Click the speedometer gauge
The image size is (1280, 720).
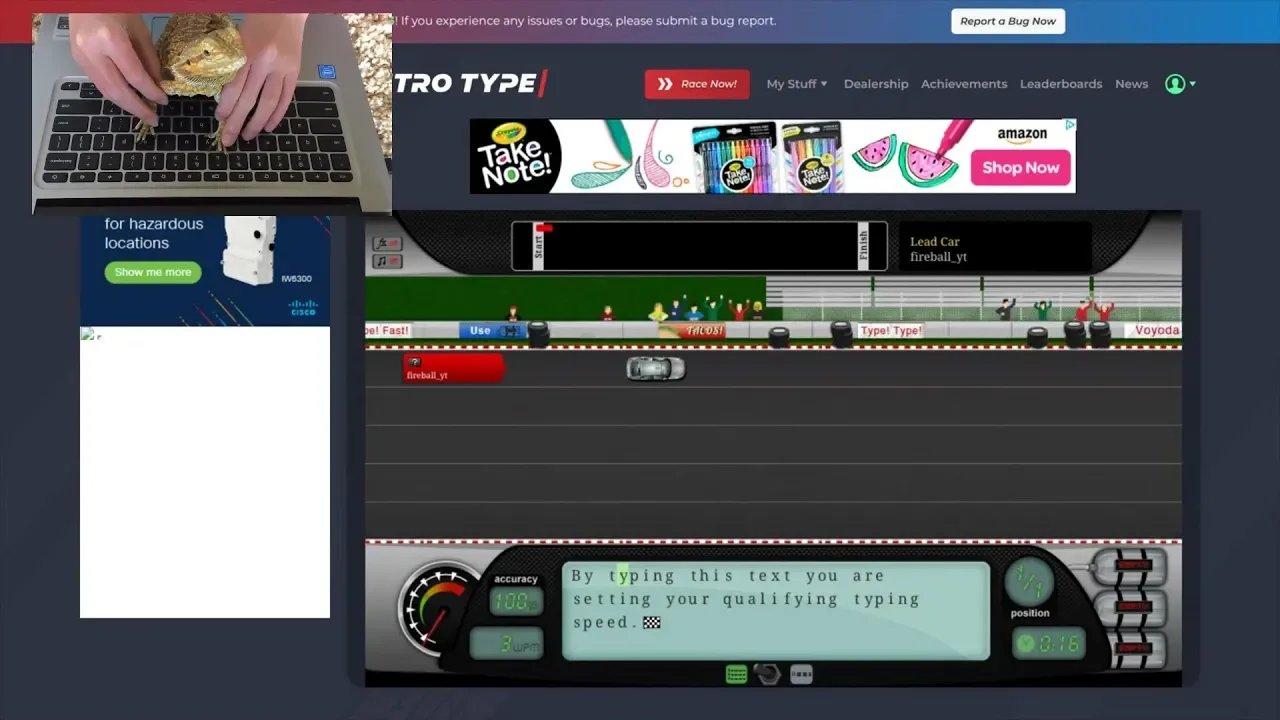438,607
